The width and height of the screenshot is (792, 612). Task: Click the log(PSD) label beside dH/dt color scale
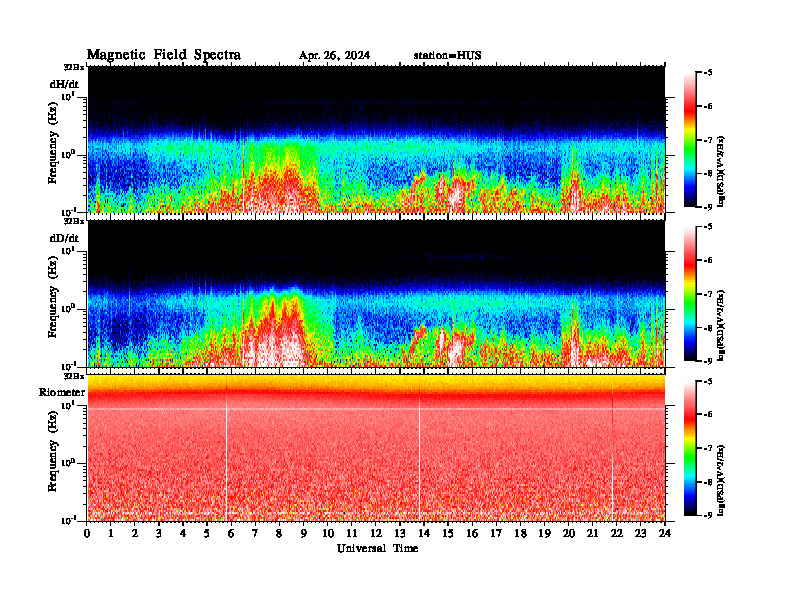point(722,170)
